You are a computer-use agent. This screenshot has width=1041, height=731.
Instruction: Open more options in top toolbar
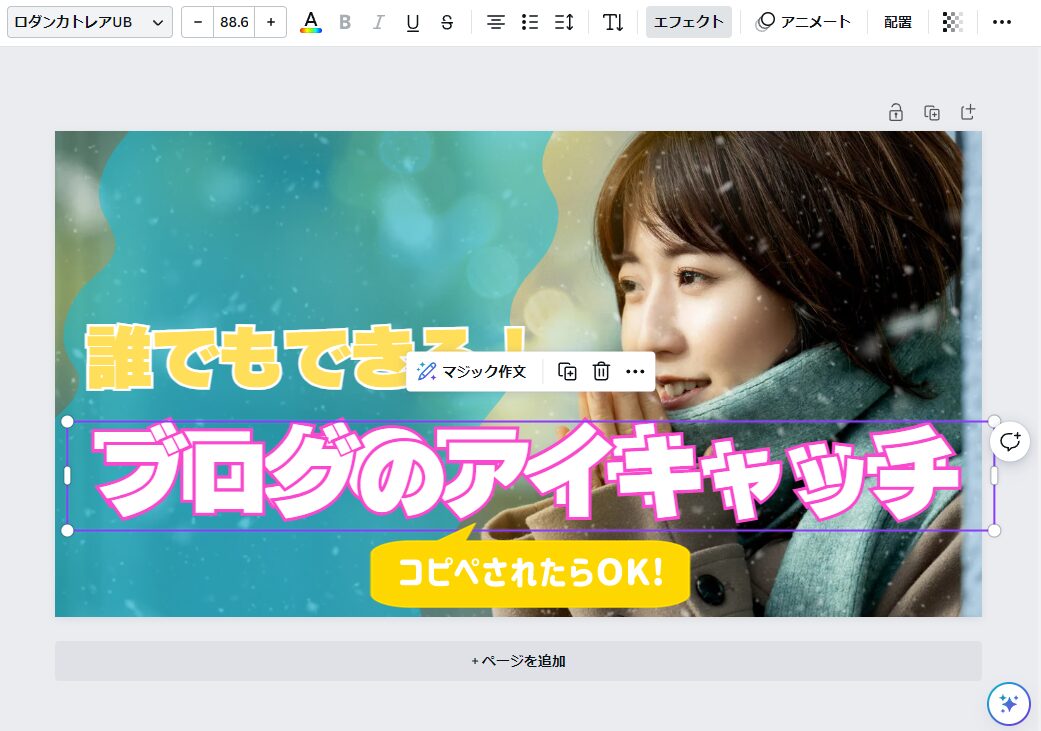tap(1002, 22)
